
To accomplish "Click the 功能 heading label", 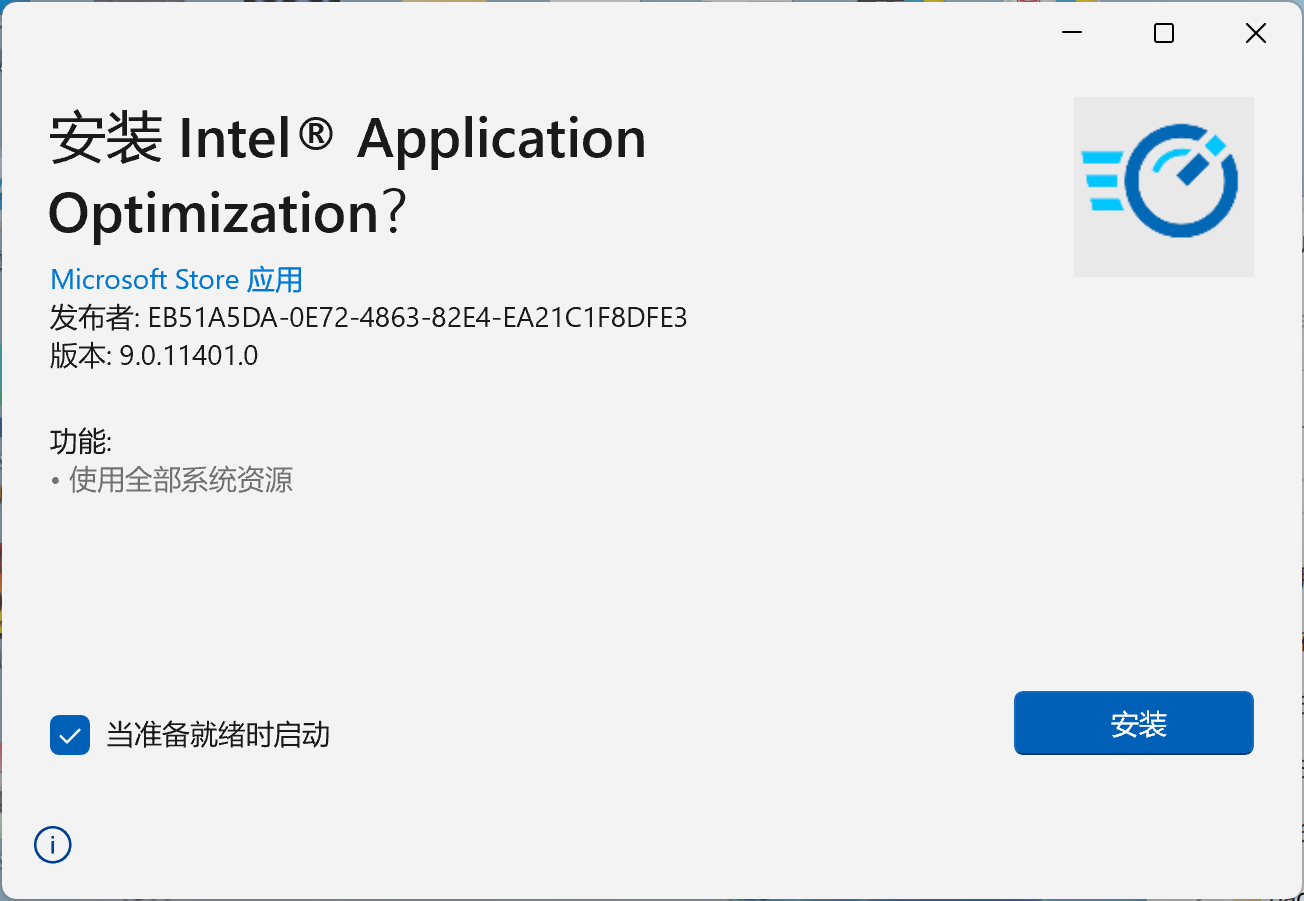I will coord(81,442).
